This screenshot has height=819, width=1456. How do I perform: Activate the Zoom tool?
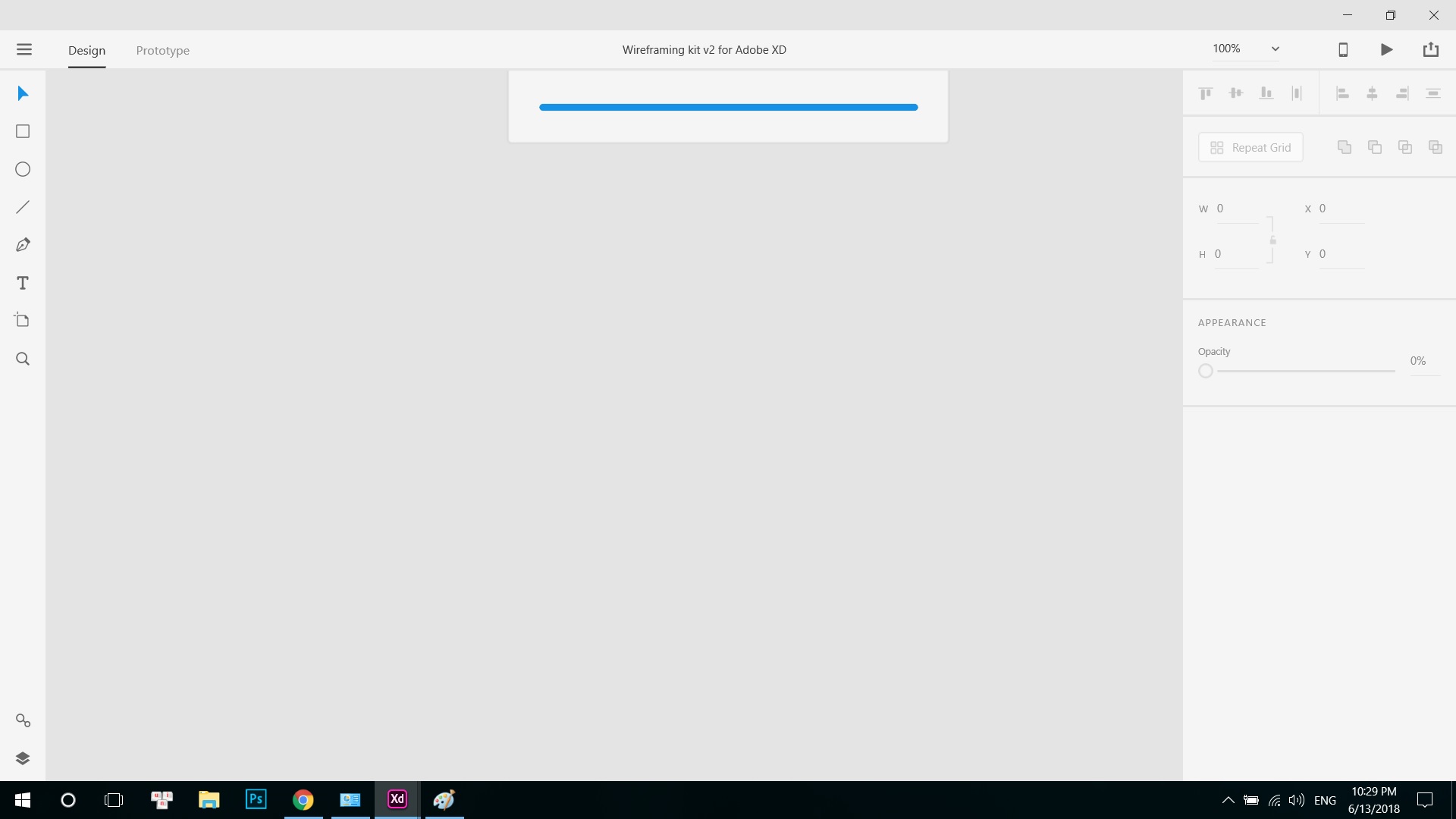22,358
